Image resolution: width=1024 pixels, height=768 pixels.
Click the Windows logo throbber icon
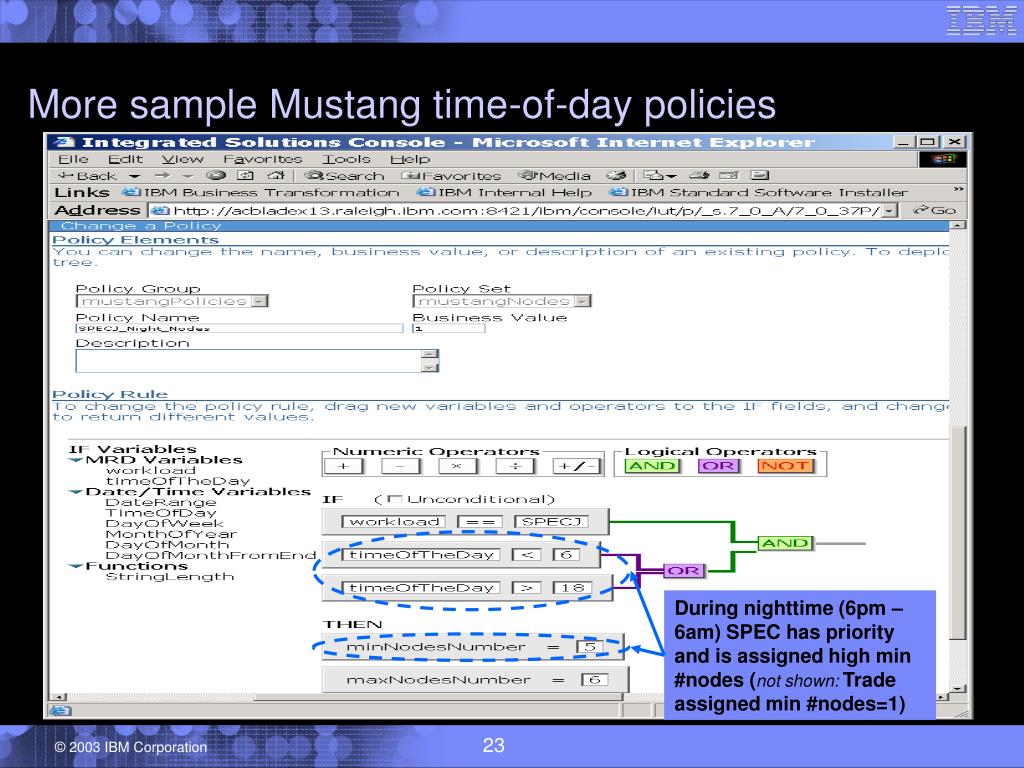click(942, 159)
